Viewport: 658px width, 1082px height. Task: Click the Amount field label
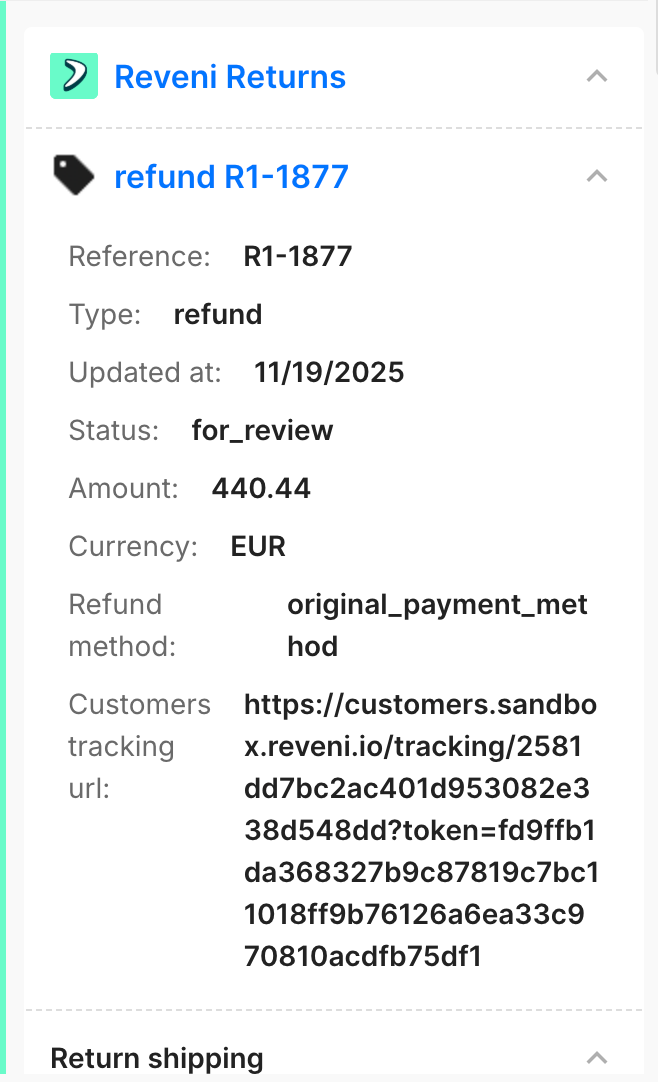click(x=124, y=488)
